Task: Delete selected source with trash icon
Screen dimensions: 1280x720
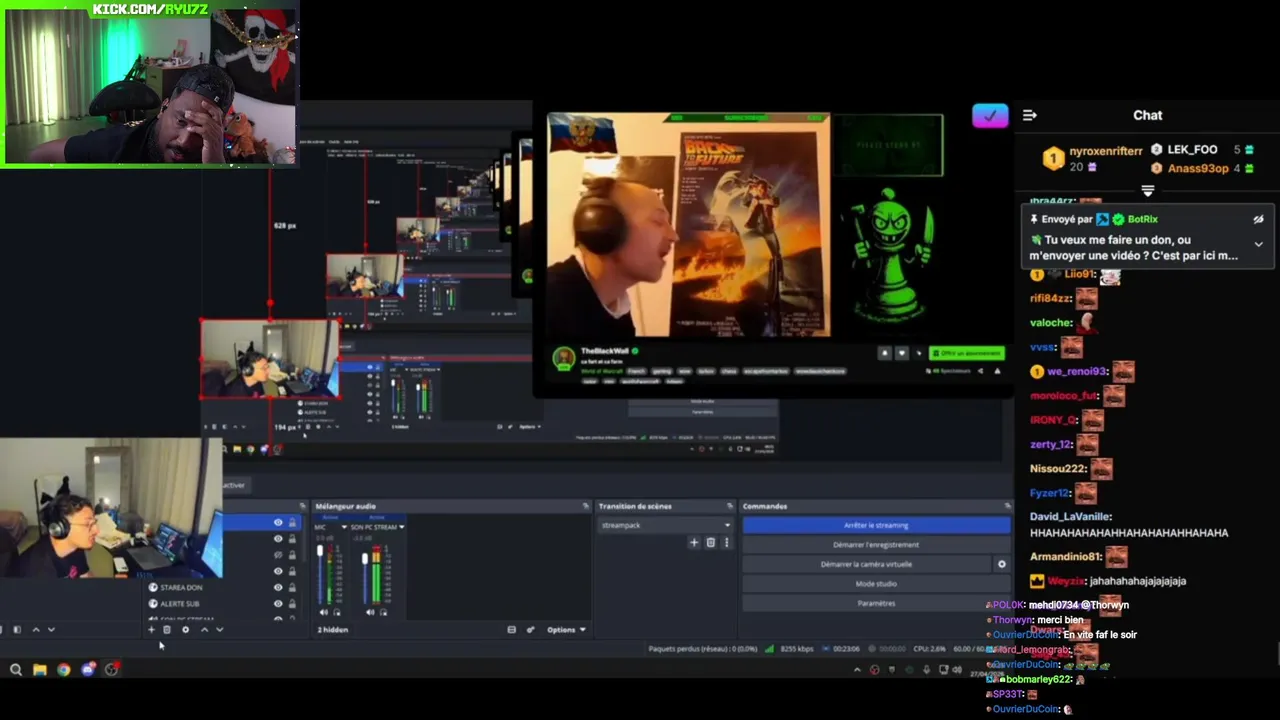Action: click(166, 630)
